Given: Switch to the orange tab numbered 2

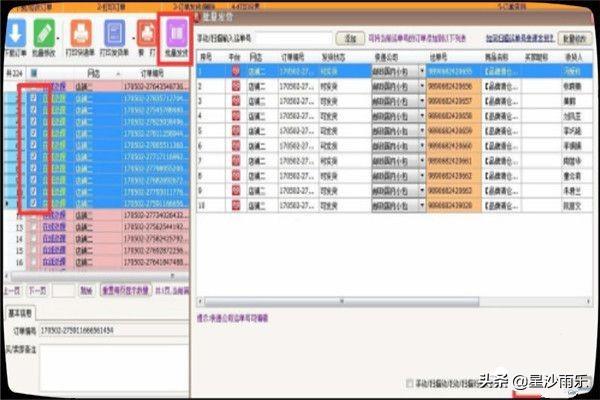Looking at the screenshot, I should coord(111,7).
